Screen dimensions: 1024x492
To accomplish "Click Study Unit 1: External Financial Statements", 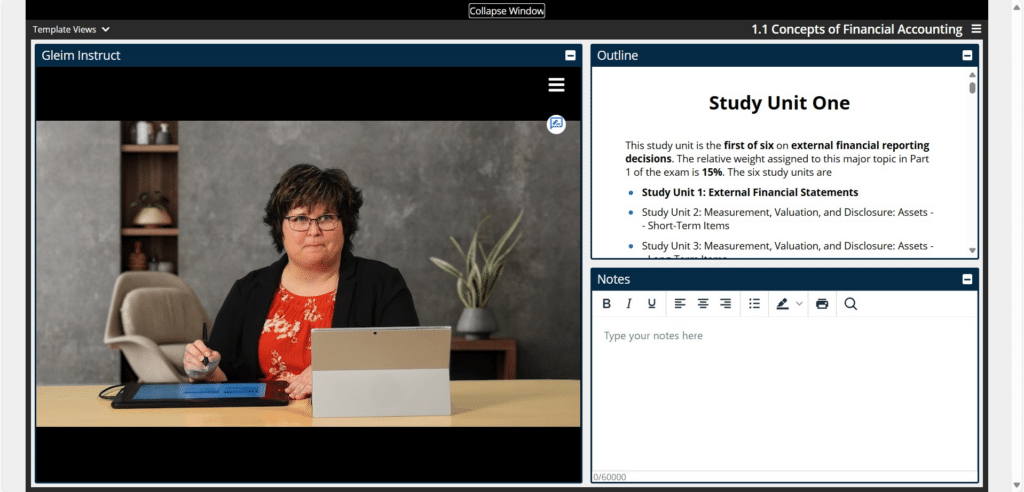I will click(x=750, y=193).
